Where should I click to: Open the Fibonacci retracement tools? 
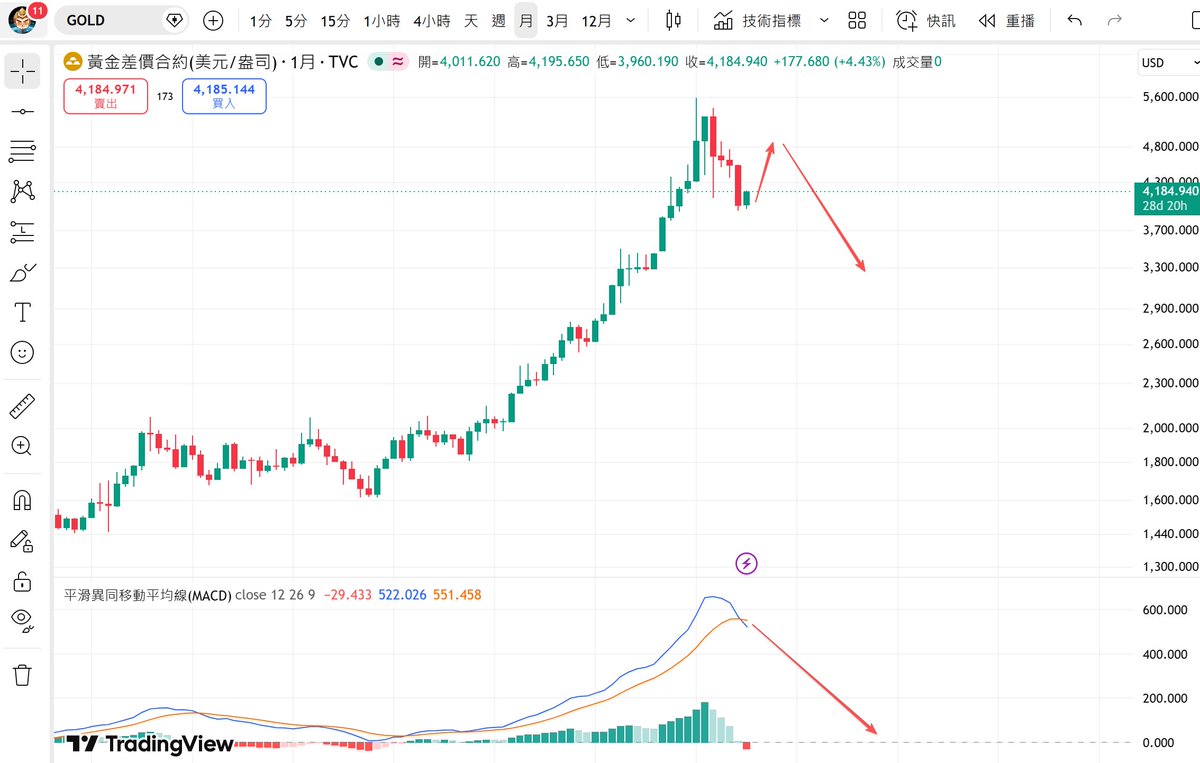click(22, 152)
